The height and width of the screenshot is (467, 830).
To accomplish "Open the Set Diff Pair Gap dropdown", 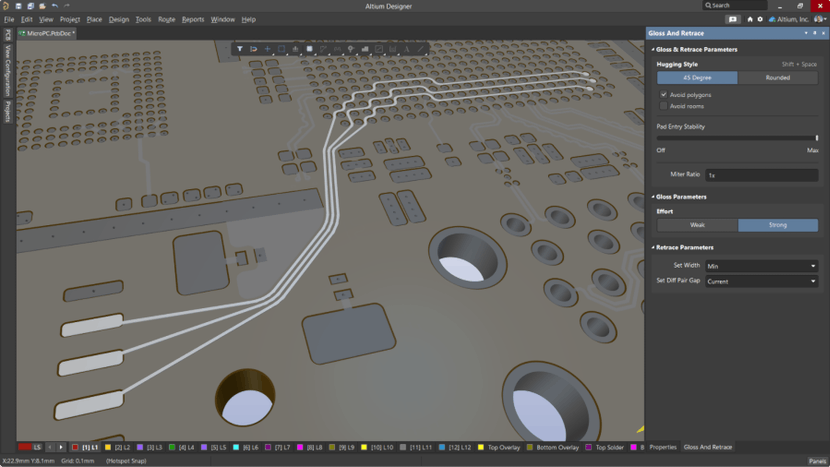I will pos(761,281).
